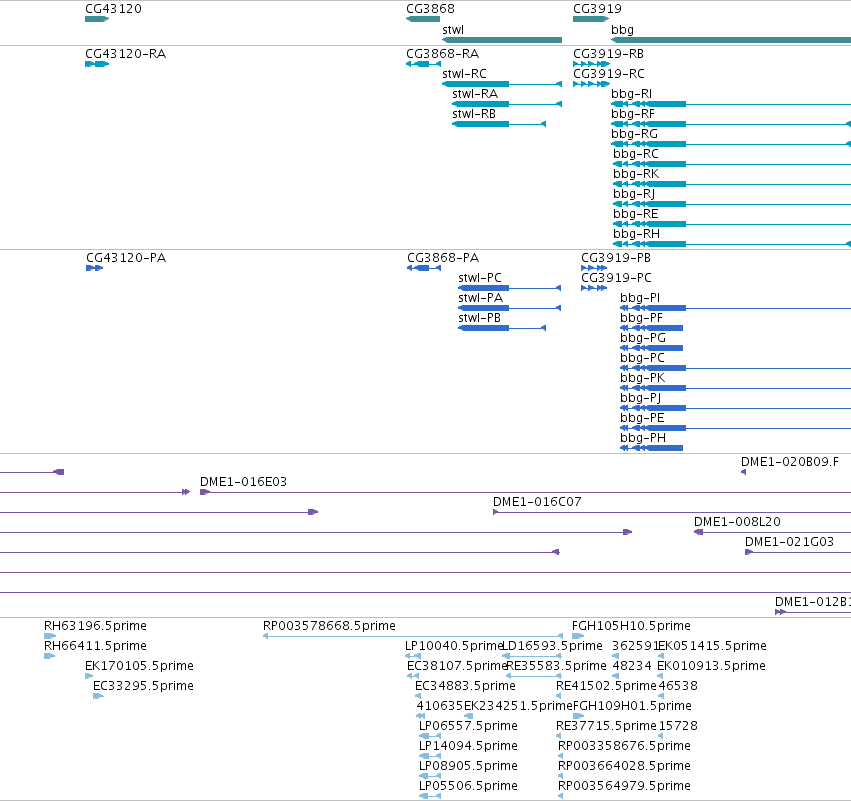Open clone DME1-008L20
851x801 pixels.
[x=737, y=522]
